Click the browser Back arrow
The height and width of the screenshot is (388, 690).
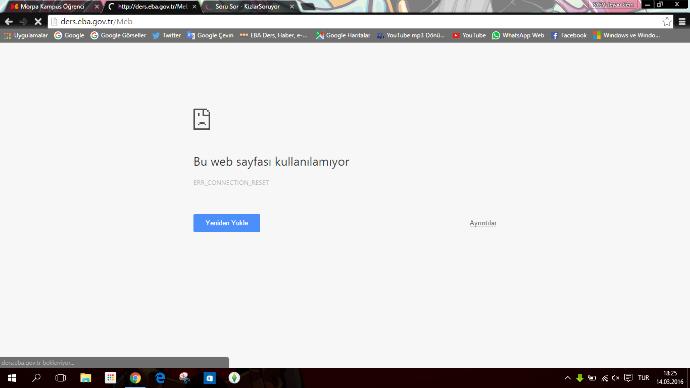[9, 22]
